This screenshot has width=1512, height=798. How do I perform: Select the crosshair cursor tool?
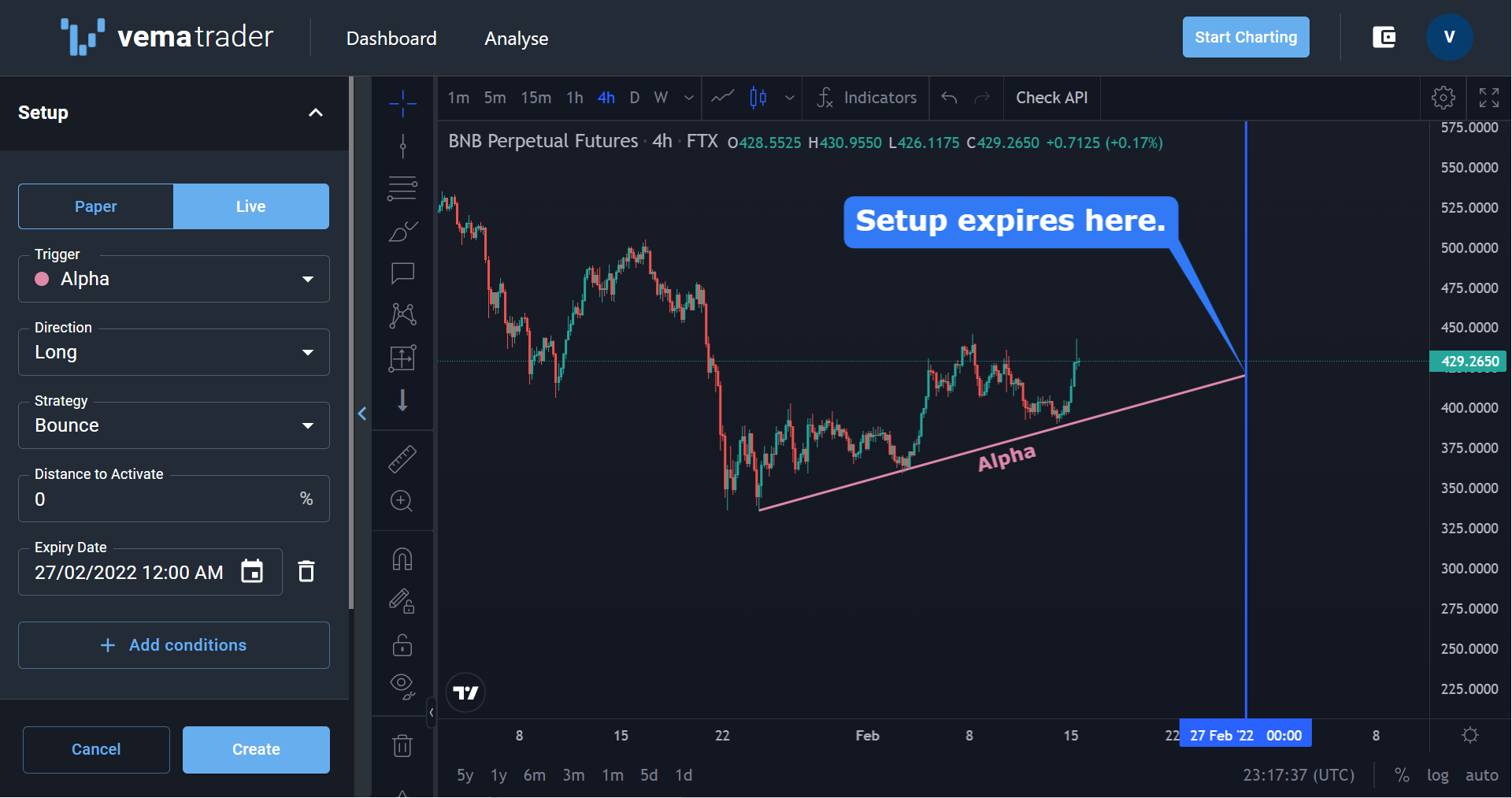click(402, 102)
